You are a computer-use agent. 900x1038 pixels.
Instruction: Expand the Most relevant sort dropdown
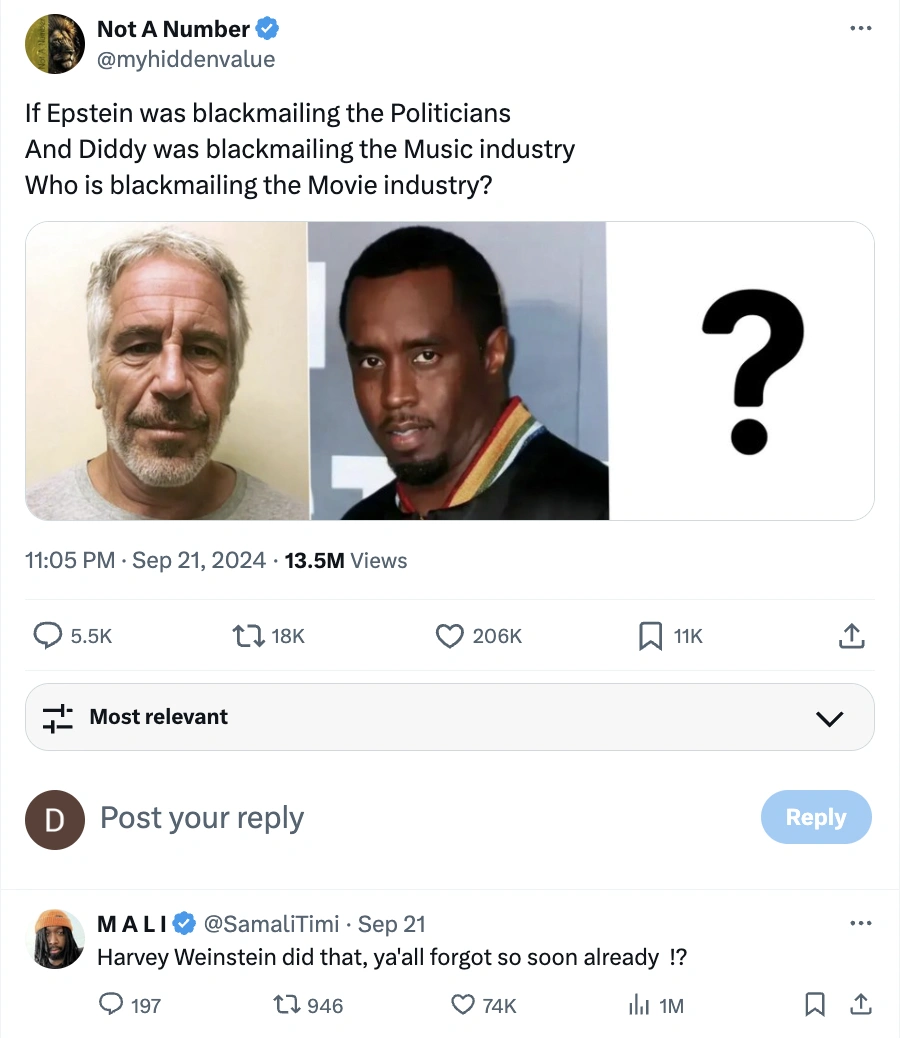[829, 718]
